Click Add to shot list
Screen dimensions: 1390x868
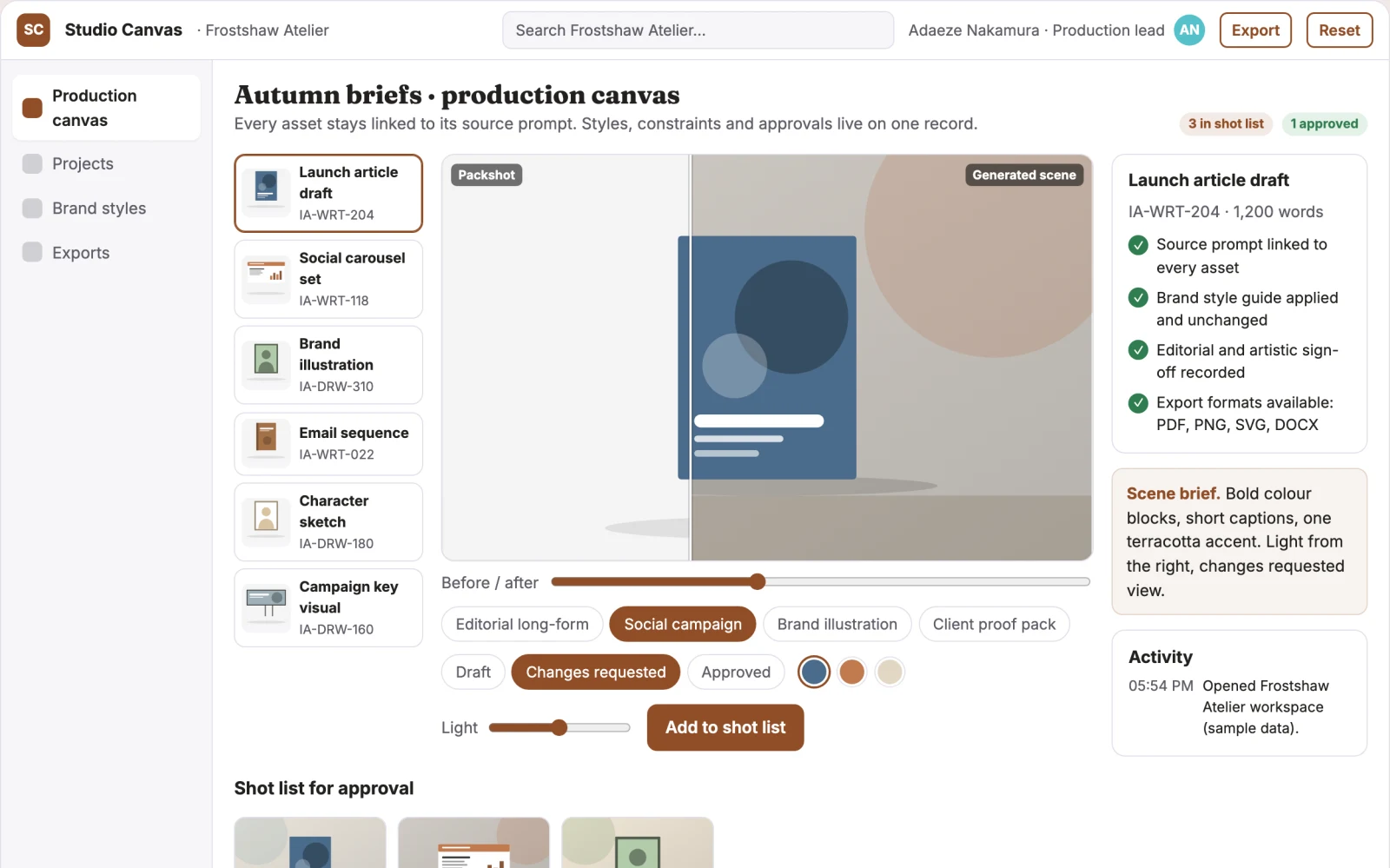(725, 727)
